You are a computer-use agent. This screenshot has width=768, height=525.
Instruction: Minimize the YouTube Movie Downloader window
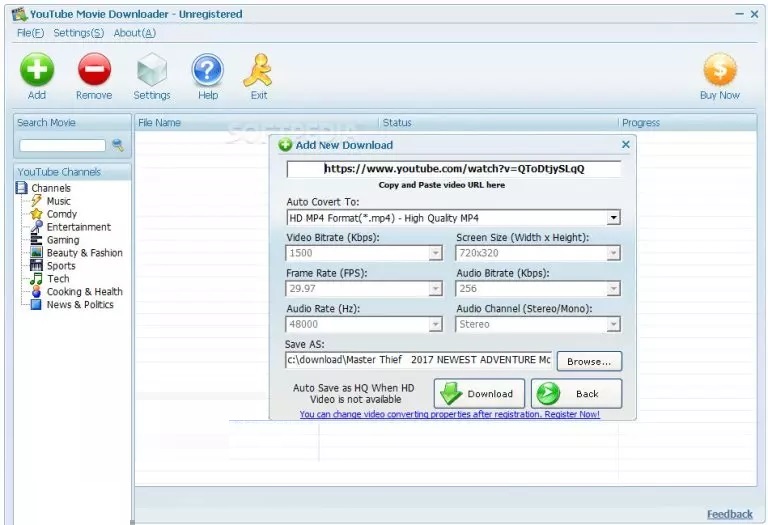(740, 14)
